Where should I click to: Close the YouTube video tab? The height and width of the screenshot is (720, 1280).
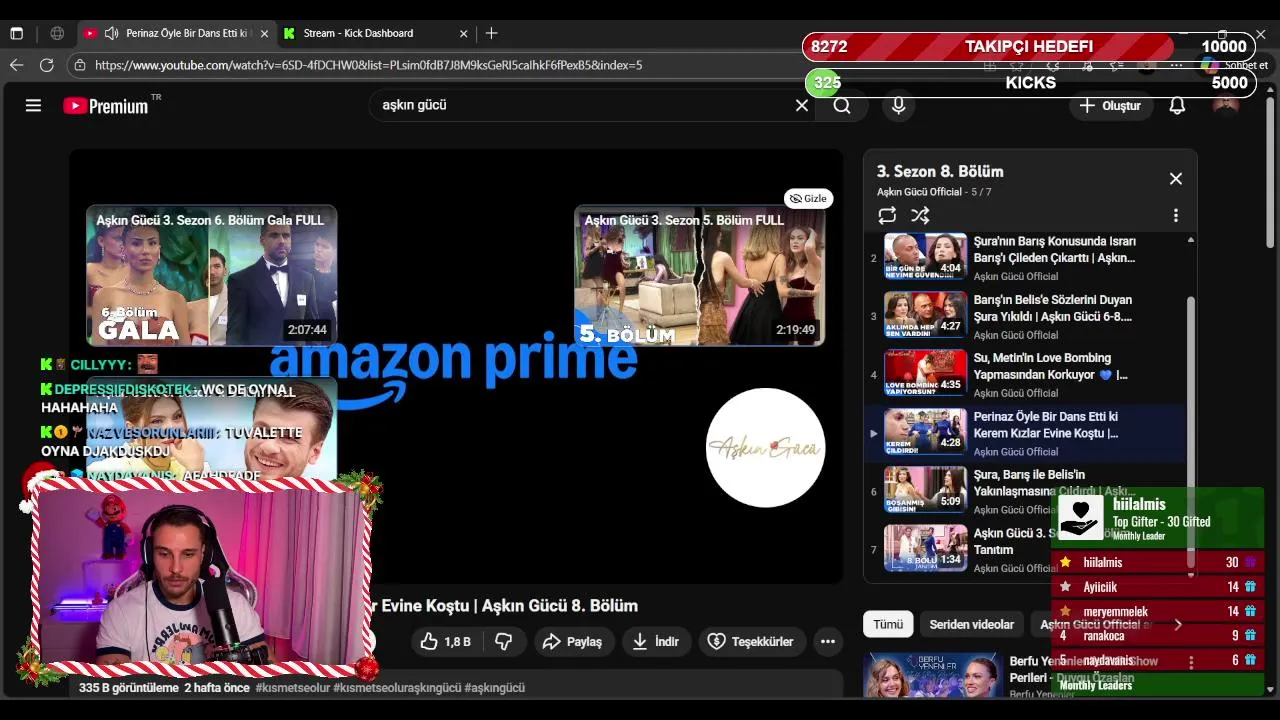pyautogui.click(x=264, y=33)
